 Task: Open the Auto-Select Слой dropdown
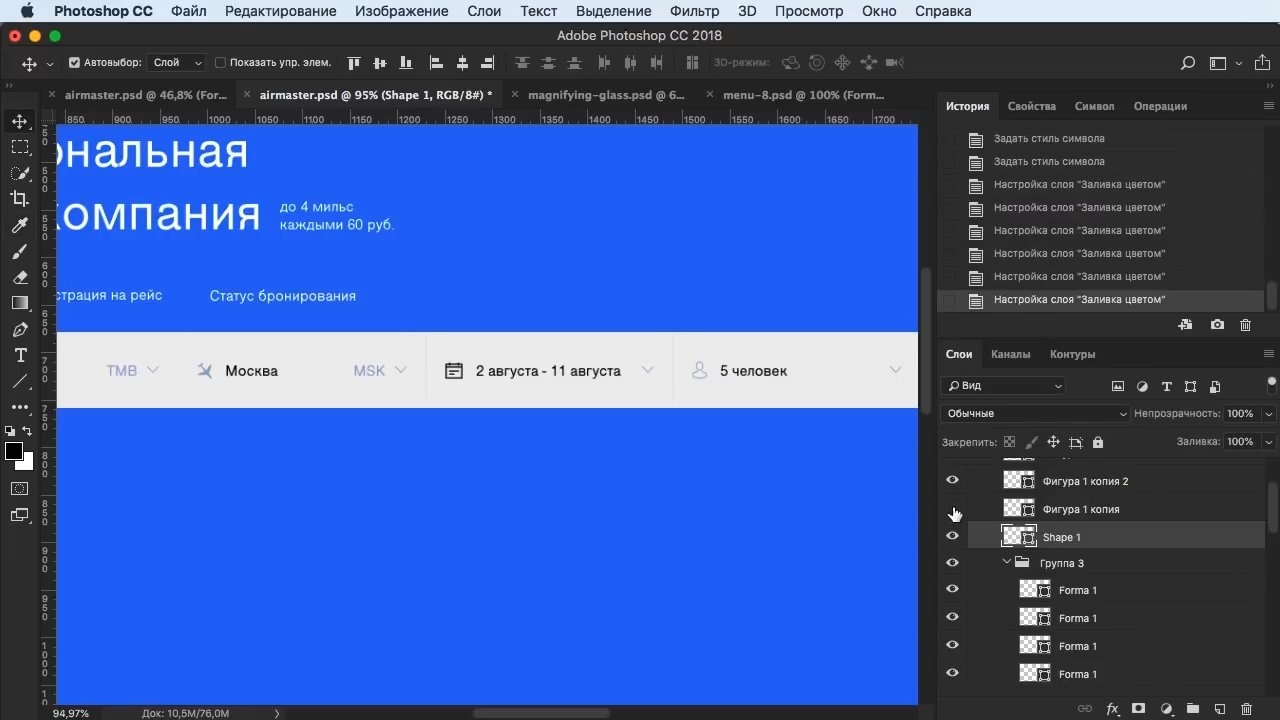[177, 63]
